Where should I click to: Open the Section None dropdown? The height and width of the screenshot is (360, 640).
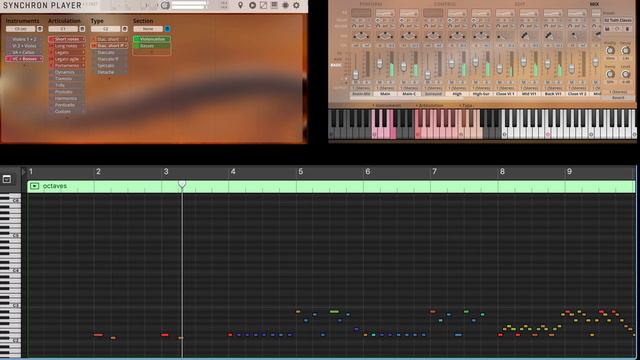[x=148, y=29]
